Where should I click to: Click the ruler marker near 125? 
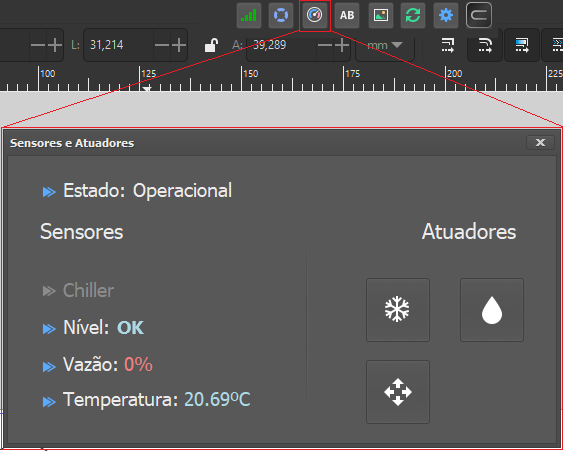(147, 88)
